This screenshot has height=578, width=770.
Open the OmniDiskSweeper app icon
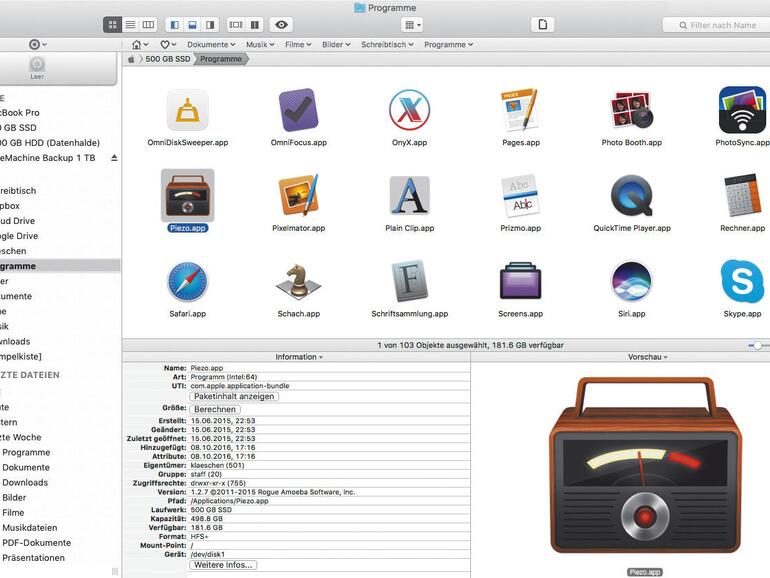pos(187,110)
